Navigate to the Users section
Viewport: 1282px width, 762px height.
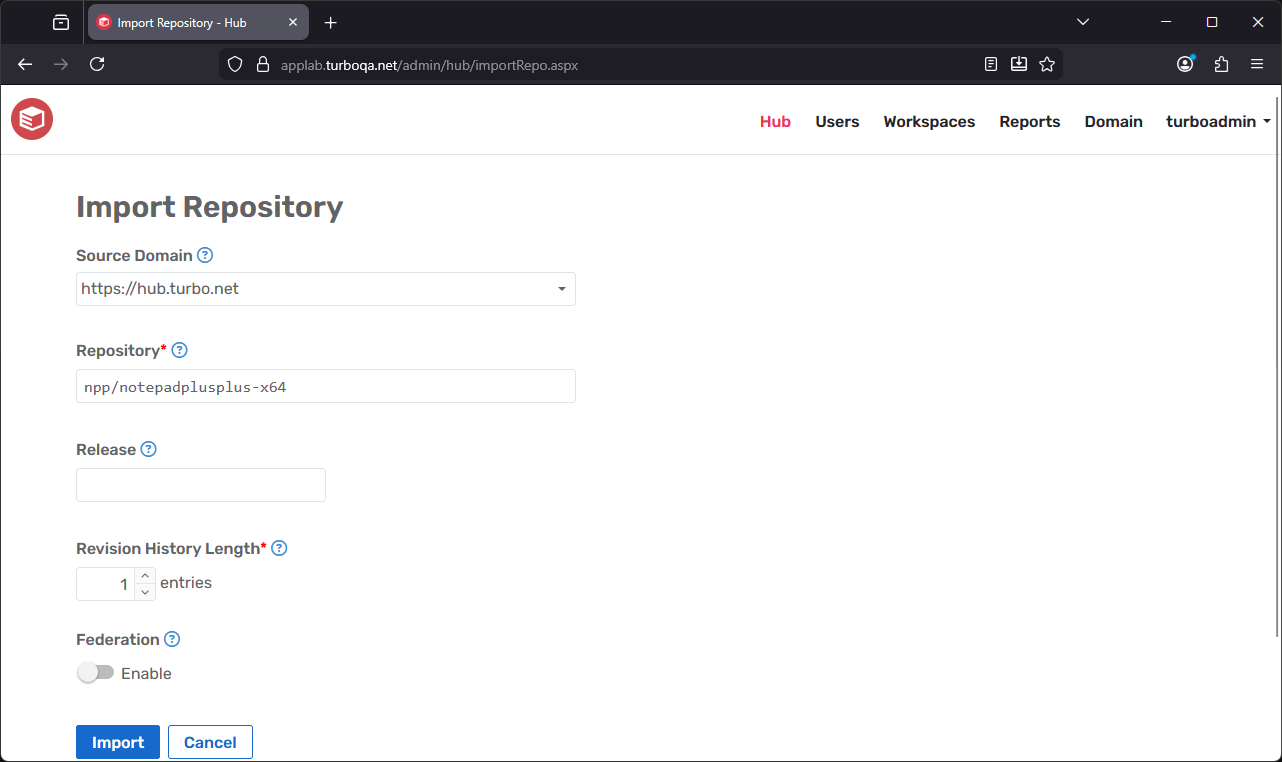tap(837, 121)
